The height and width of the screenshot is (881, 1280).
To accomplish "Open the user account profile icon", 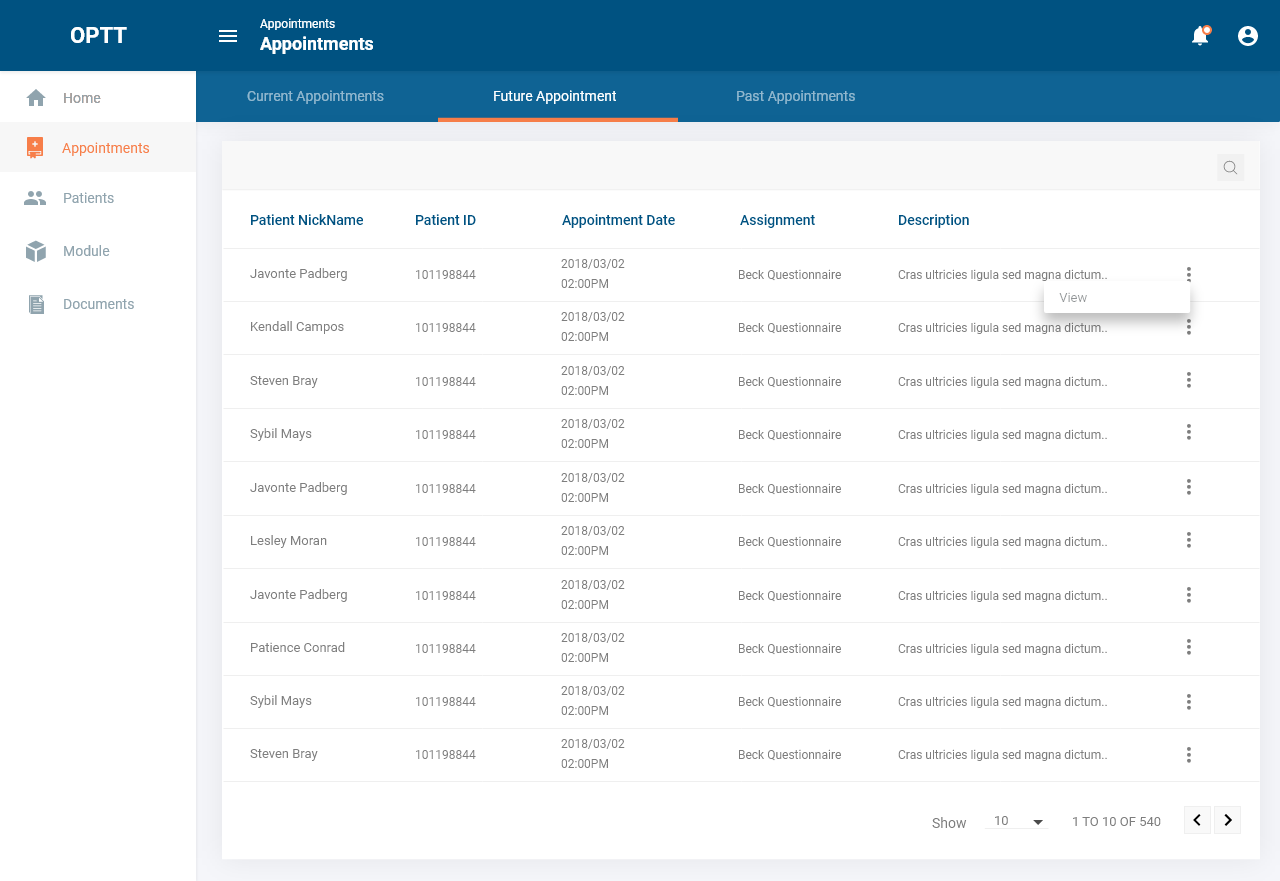I will 1248,36.
